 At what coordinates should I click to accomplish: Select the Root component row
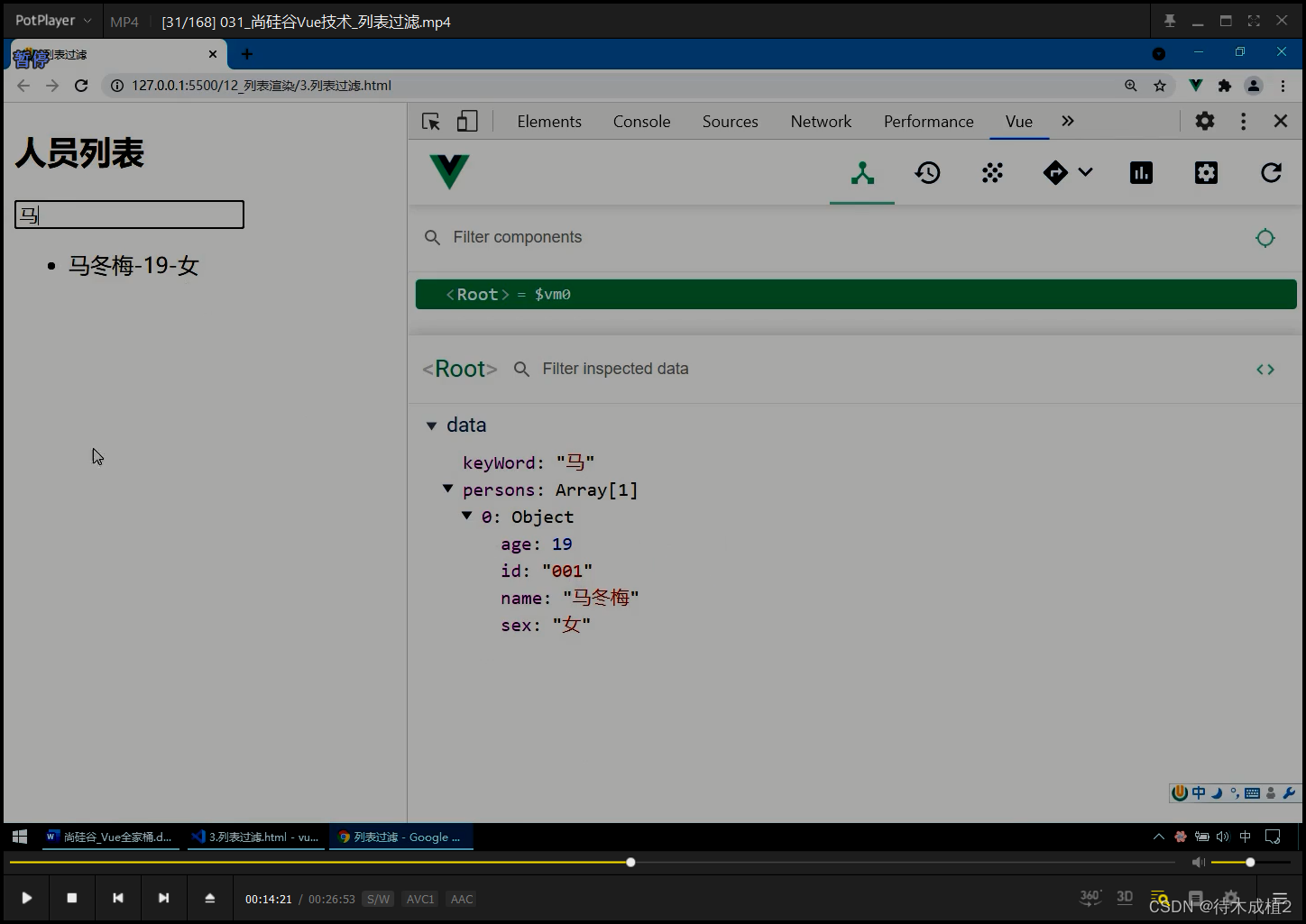coord(856,295)
